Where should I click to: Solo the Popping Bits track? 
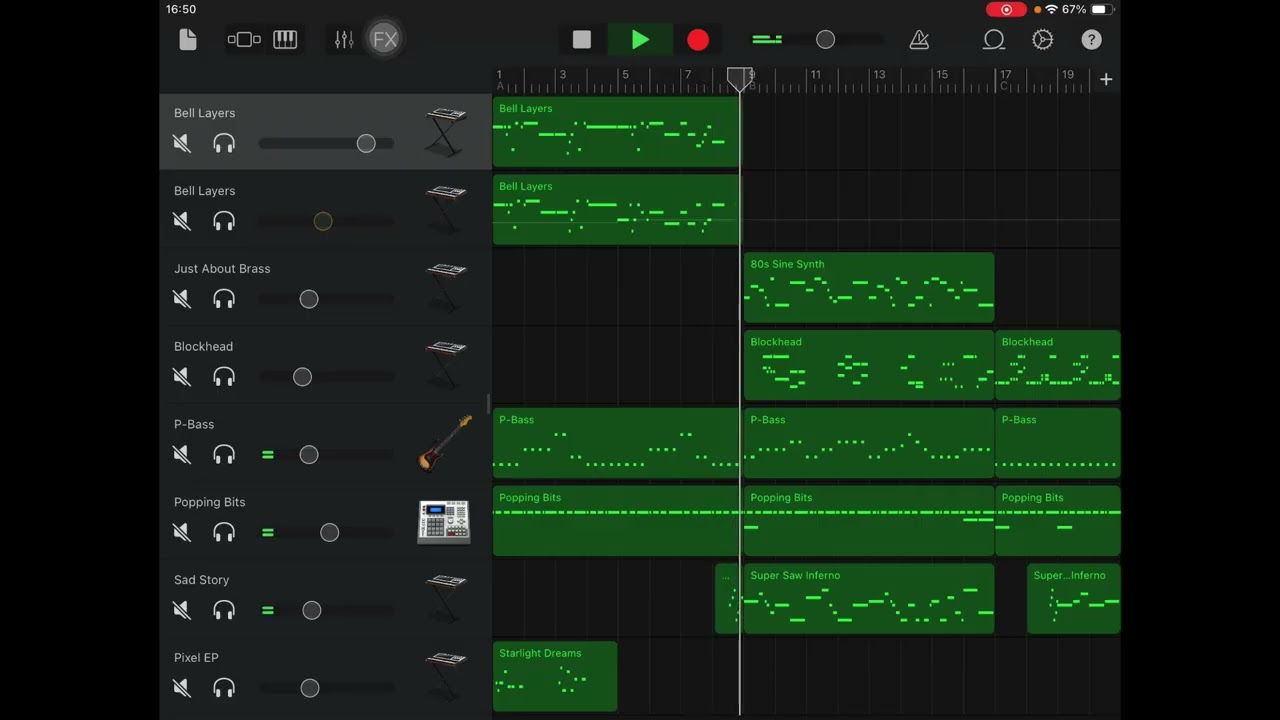tap(224, 533)
